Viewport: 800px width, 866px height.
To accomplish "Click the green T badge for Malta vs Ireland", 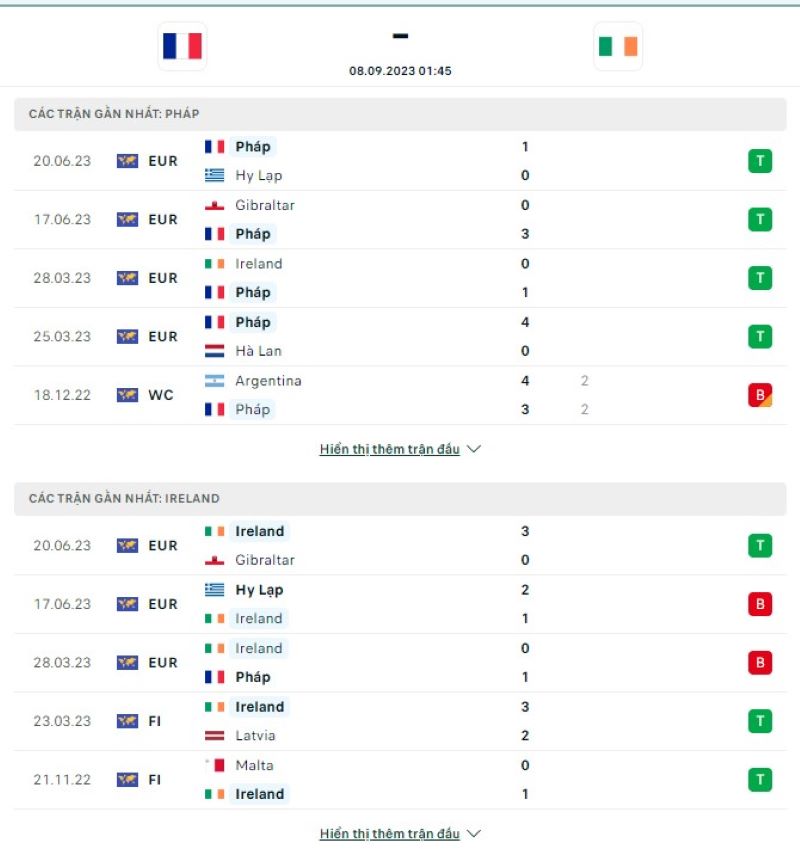I will coord(761,779).
